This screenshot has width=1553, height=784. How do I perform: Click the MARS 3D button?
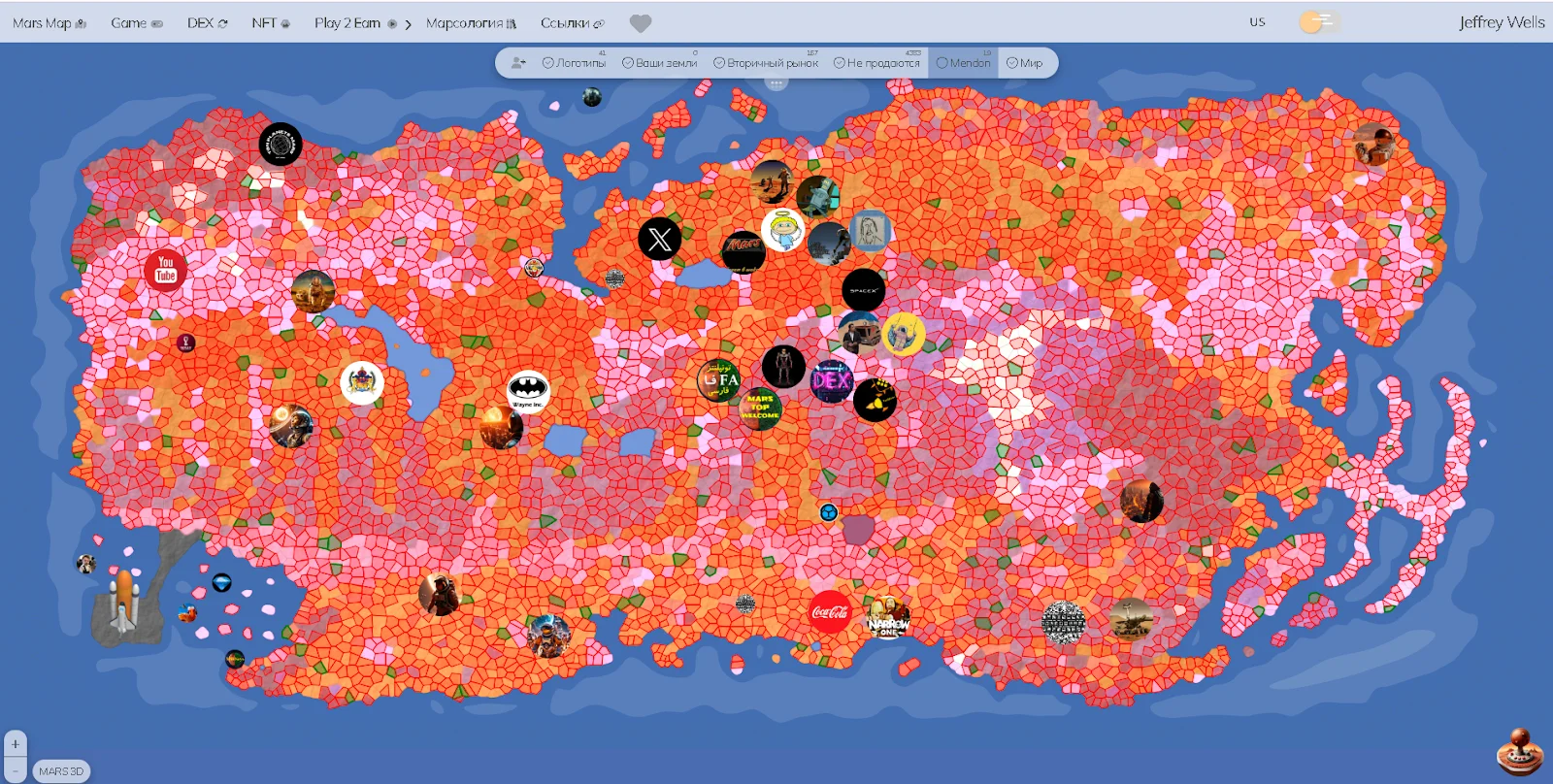(61, 771)
